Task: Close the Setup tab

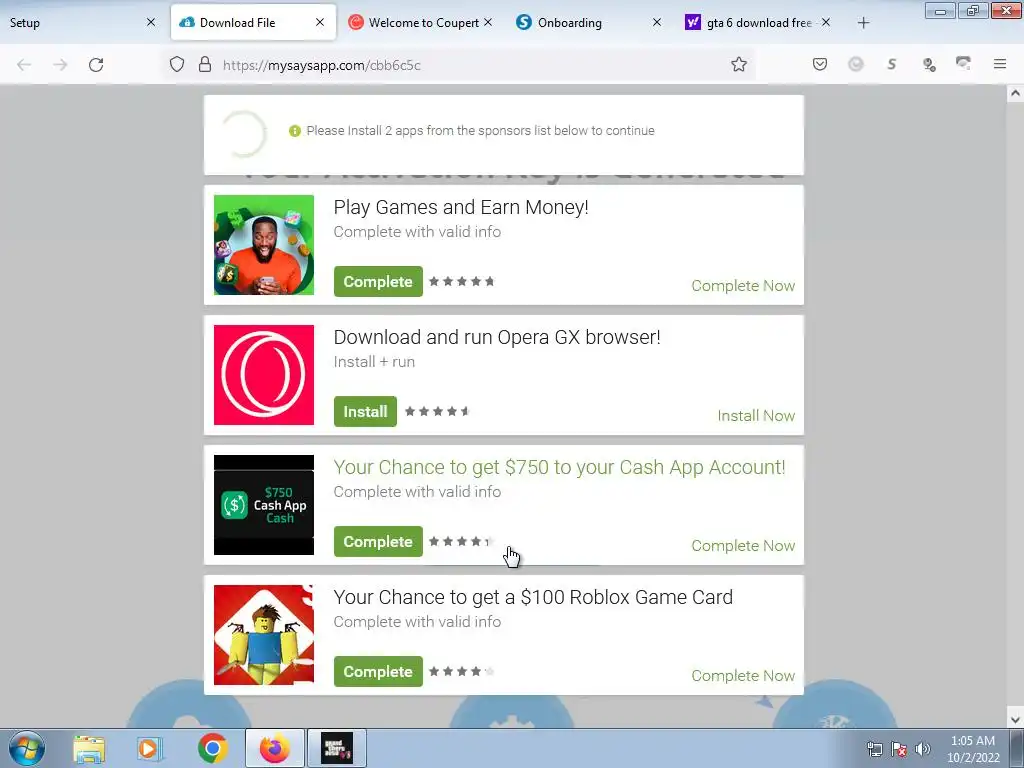Action: [x=151, y=22]
